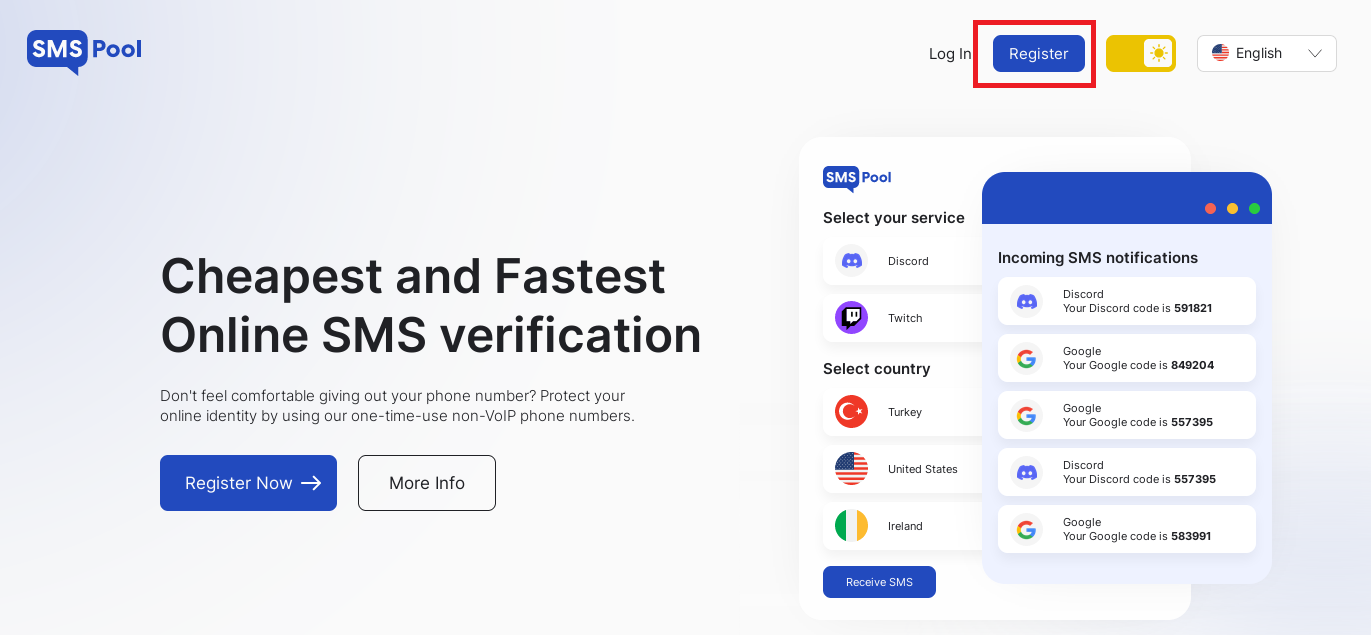1371x635 pixels.
Task: Open the Google notification with code 583991
Action: pos(1127,529)
